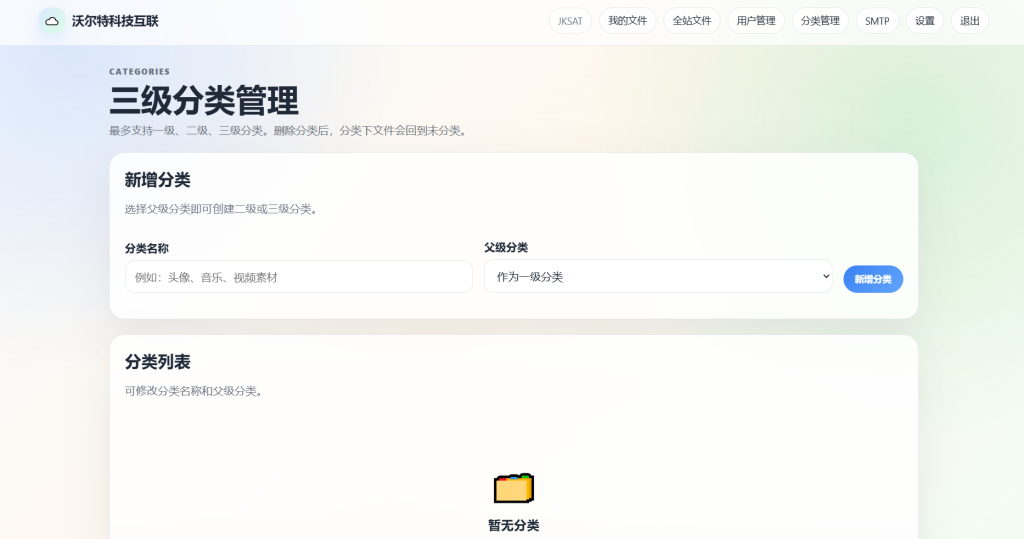This screenshot has height=539, width=1024.
Task: Open SMTP settings page
Action: 877,21
